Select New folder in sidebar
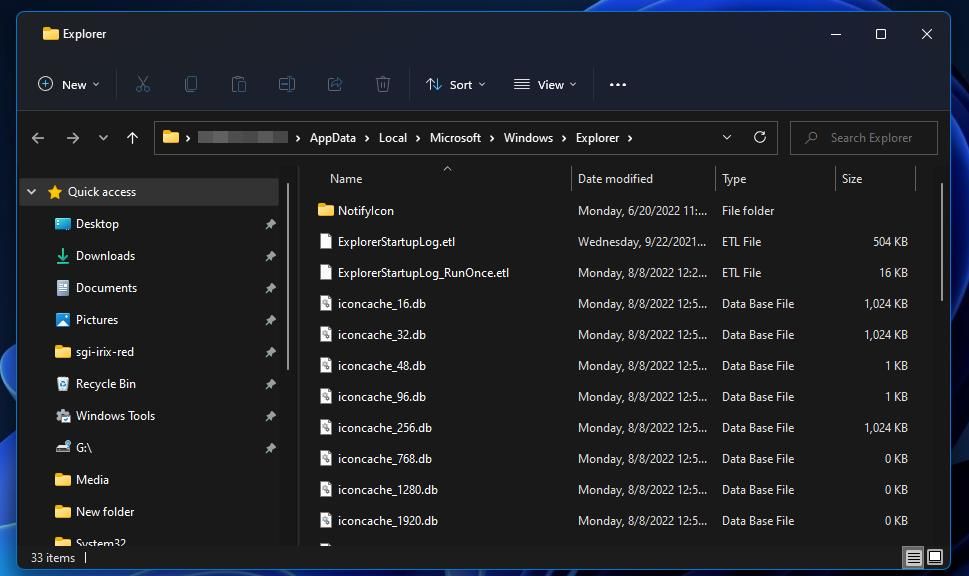Image resolution: width=969 pixels, height=576 pixels. (x=104, y=512)
